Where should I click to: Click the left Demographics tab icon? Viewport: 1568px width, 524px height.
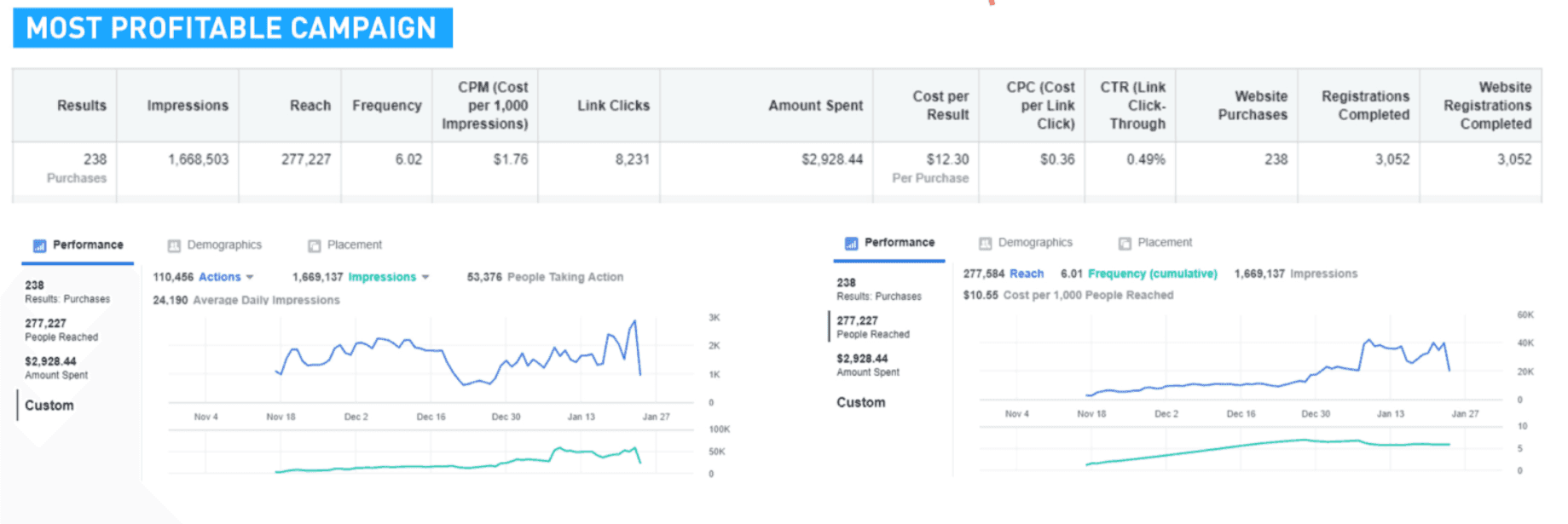[x=174, y=245]
